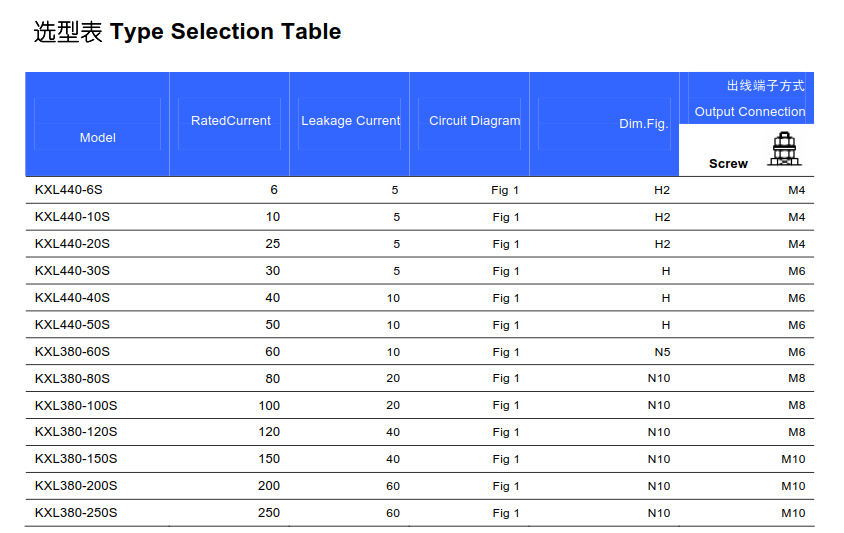Screen dimensions: 844x533
Task: Select model cell KXL440-10S
Action: tap(72, 217)
